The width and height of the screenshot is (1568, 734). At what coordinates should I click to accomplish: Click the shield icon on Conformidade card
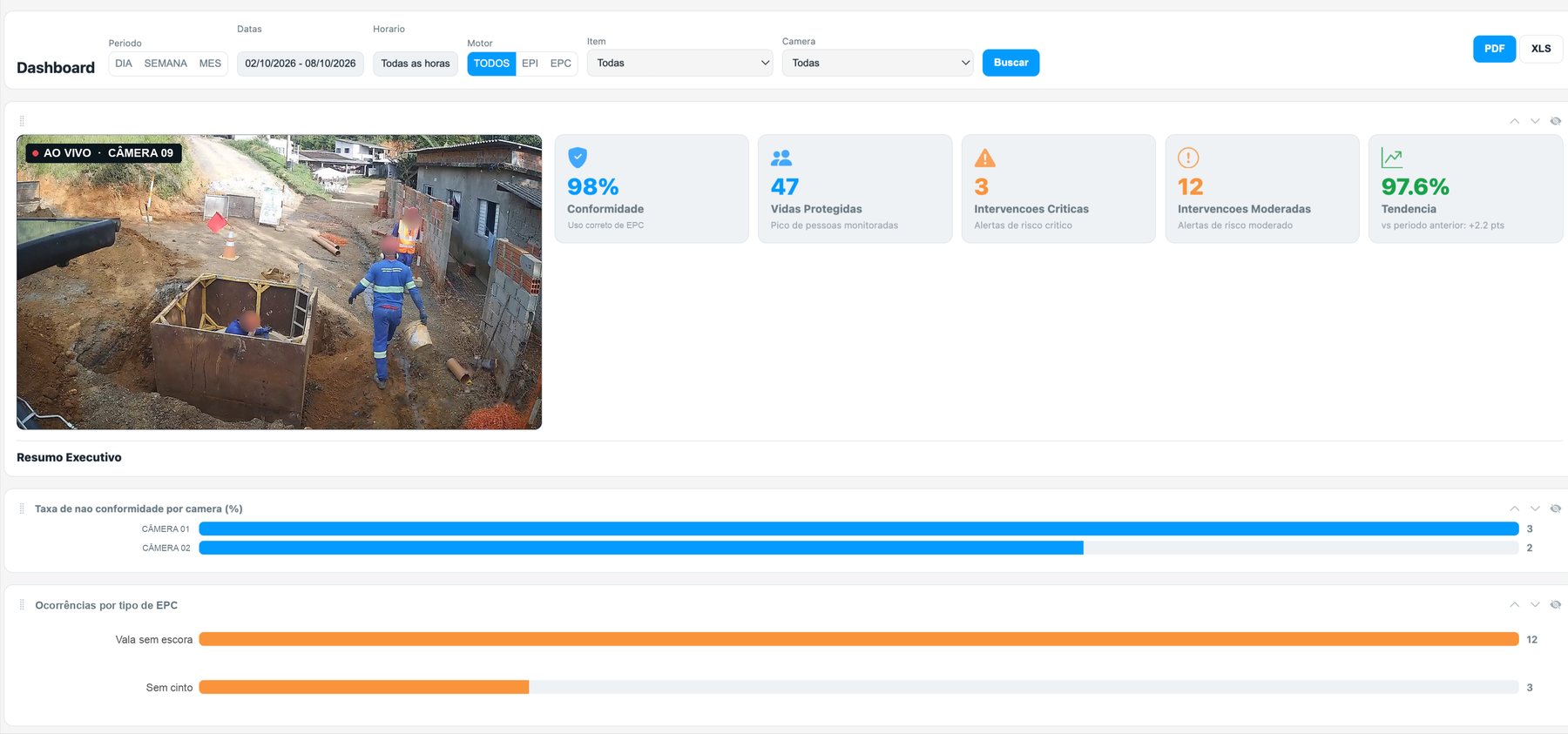[578, 158]
